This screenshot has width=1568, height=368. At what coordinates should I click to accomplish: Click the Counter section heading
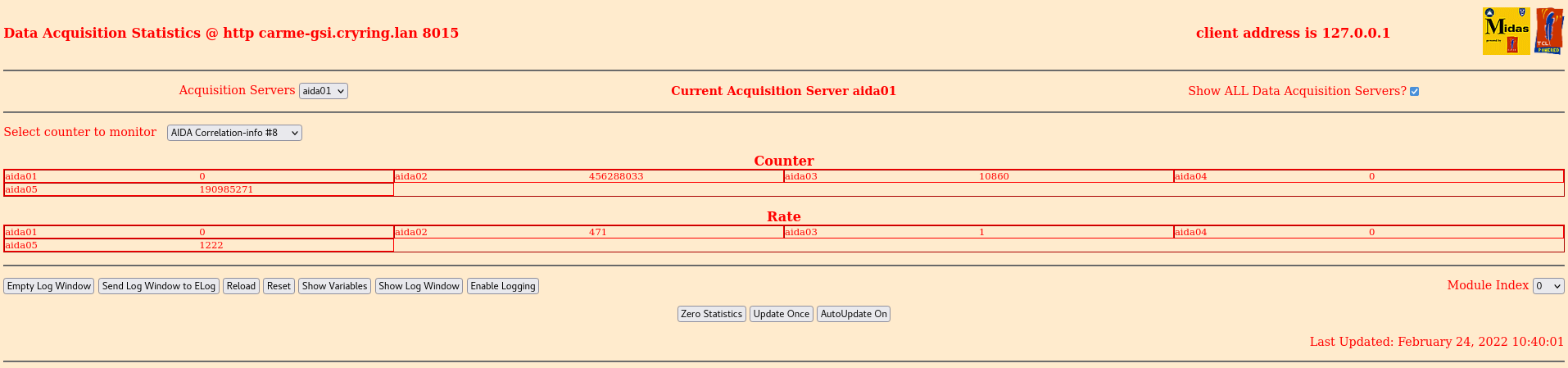[x=784, y=161]
